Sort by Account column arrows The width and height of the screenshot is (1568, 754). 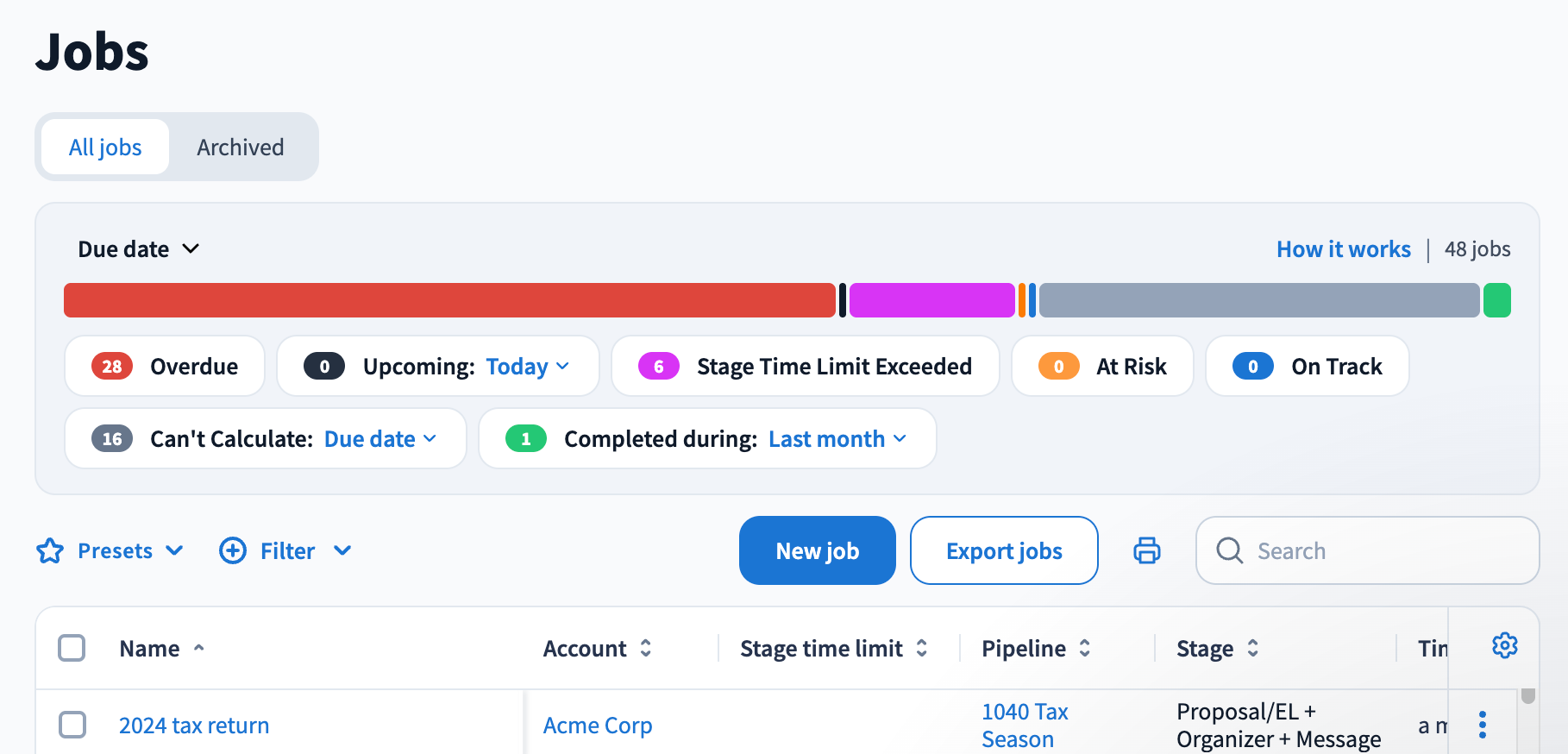(x=646, y=648)
